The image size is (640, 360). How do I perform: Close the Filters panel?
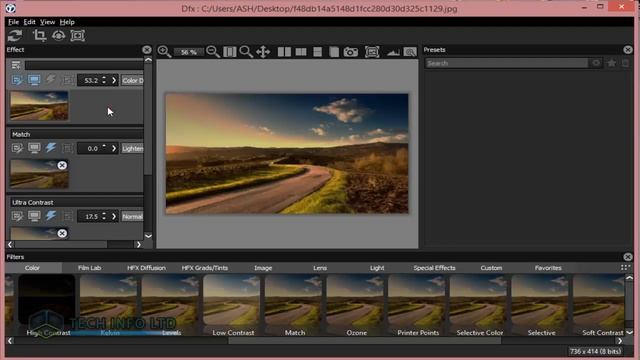(628, 257)
